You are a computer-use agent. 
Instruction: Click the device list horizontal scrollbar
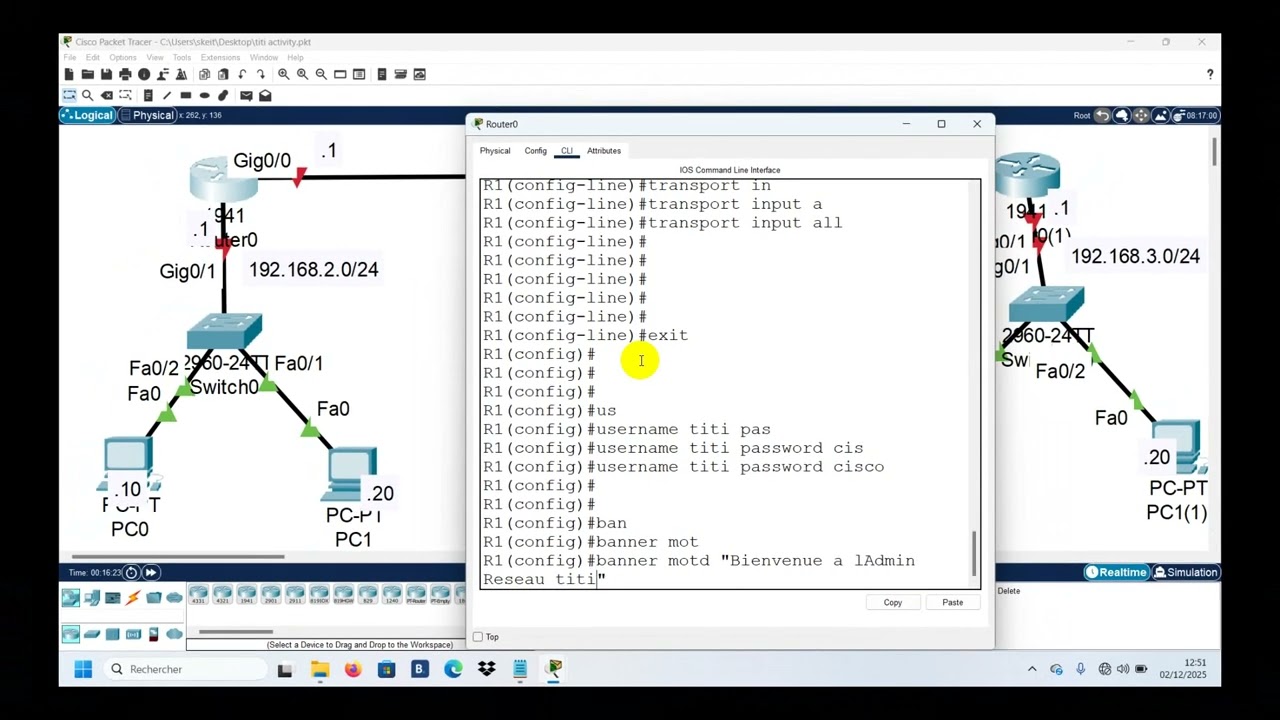pos(236,632)
